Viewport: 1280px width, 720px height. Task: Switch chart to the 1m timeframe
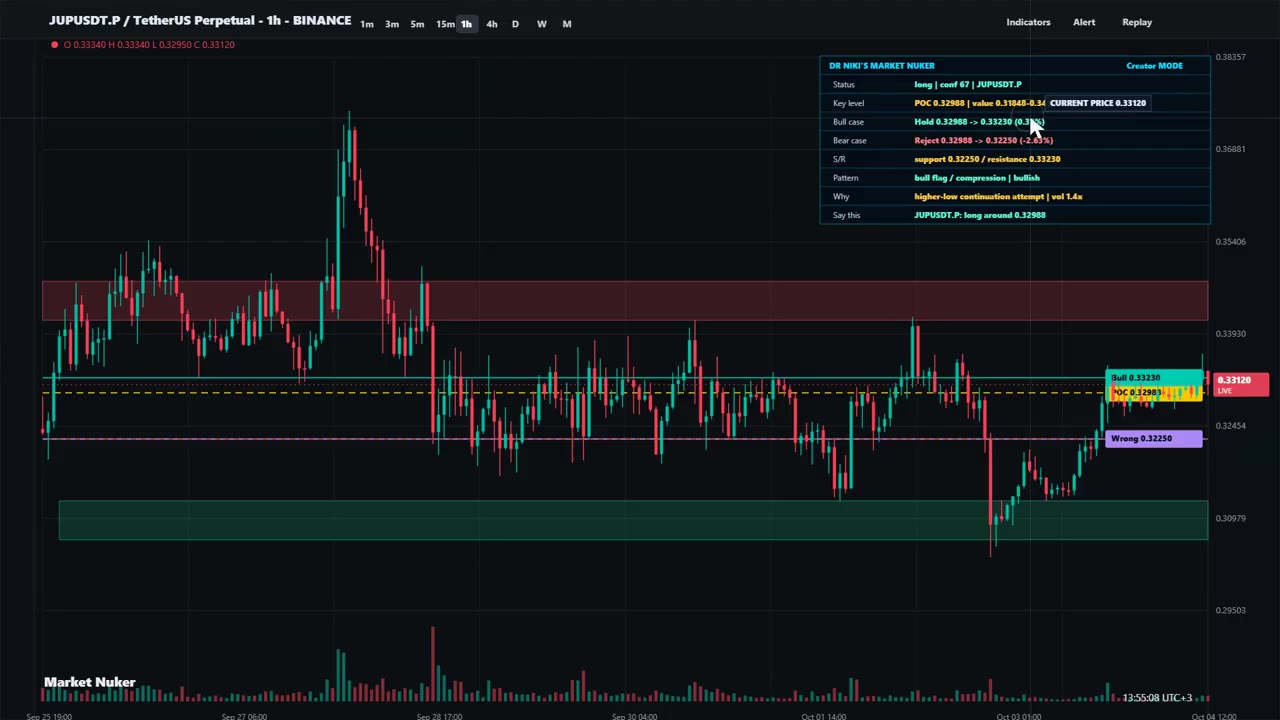coord(367,24)
